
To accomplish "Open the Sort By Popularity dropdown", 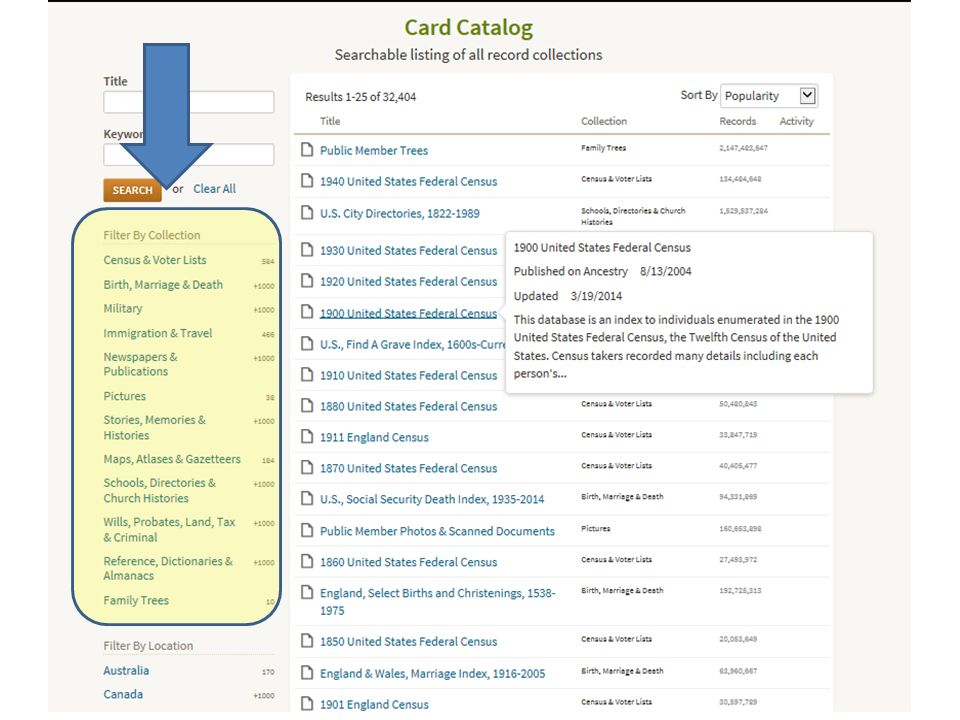I will 769,96.
